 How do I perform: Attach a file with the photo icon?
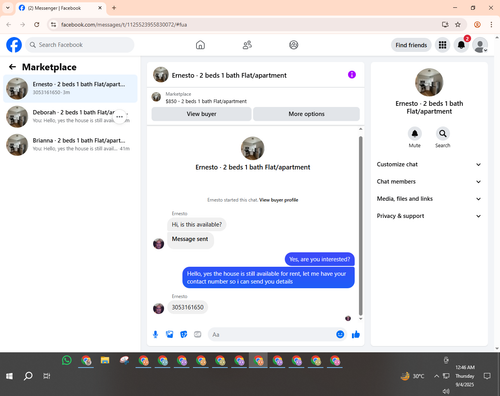pos(170,334)
